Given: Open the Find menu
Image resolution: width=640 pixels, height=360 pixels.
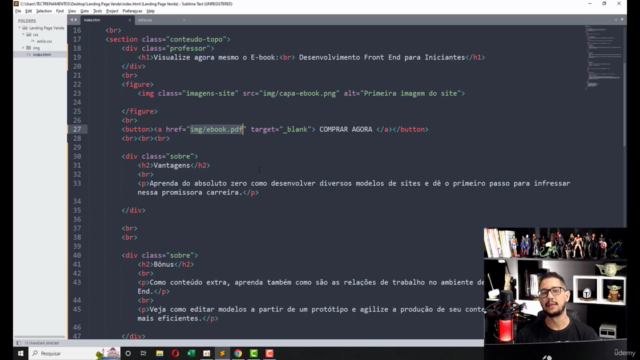Looking at the screenshot, I should click(60, 11).
